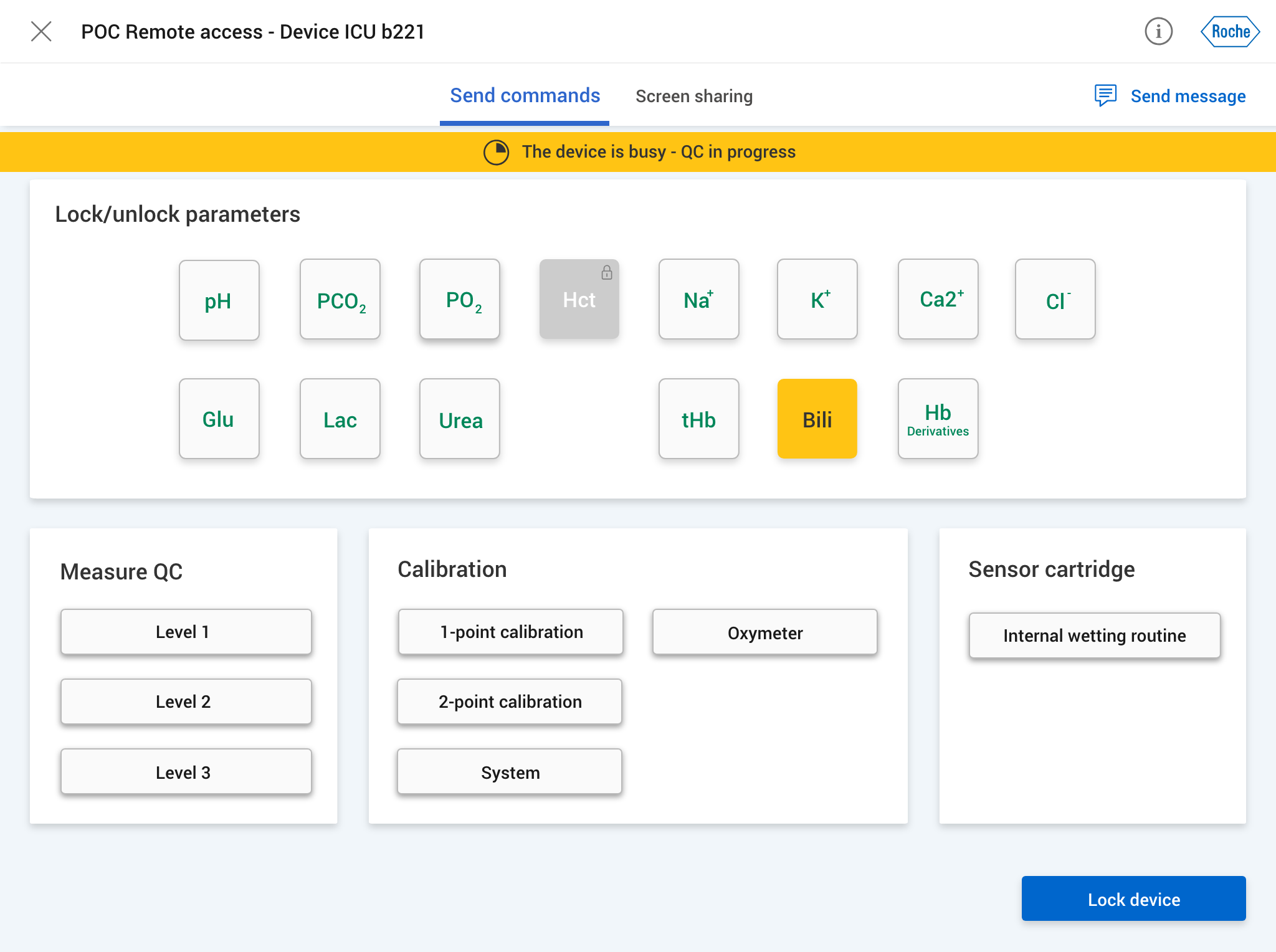Switch to the Screen sharing tab

(x=693, y=96)
